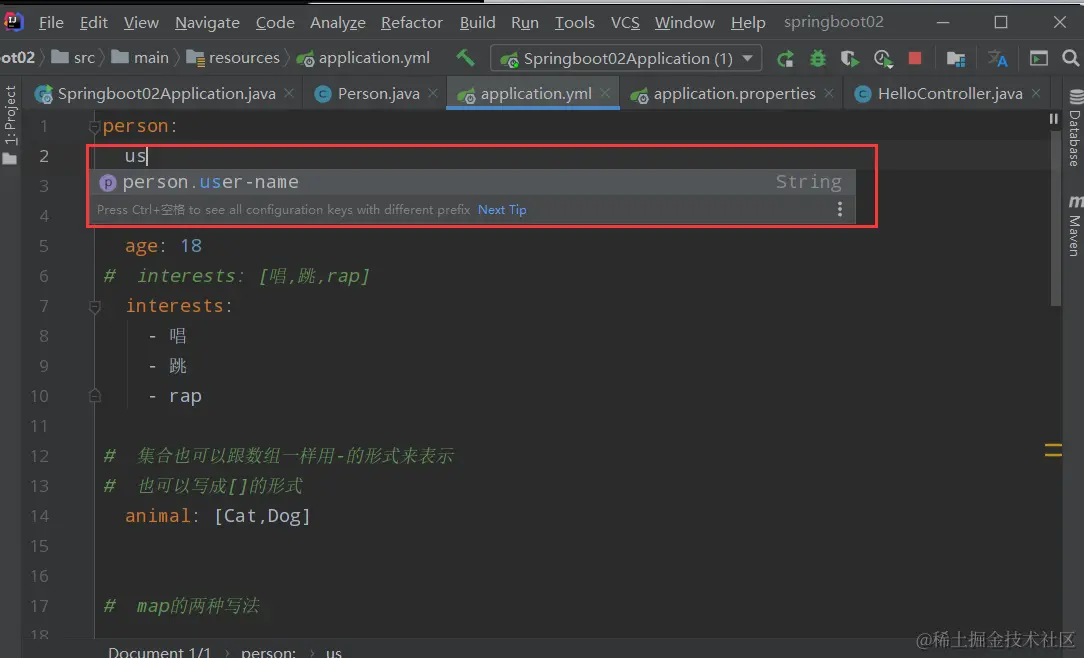
Task: Open the Edit menu
Action: (93, 23)
